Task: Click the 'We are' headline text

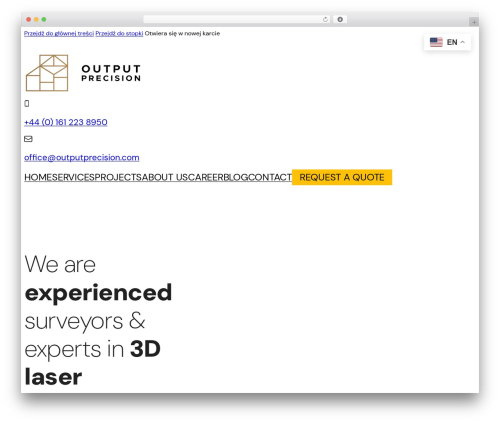Action: point(60,265)
